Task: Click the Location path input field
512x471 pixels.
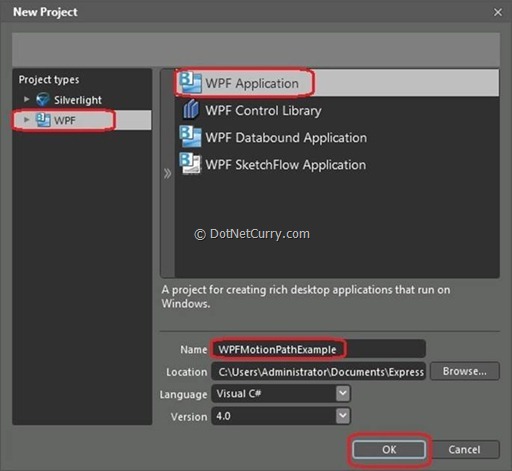Action: (318, 371)
